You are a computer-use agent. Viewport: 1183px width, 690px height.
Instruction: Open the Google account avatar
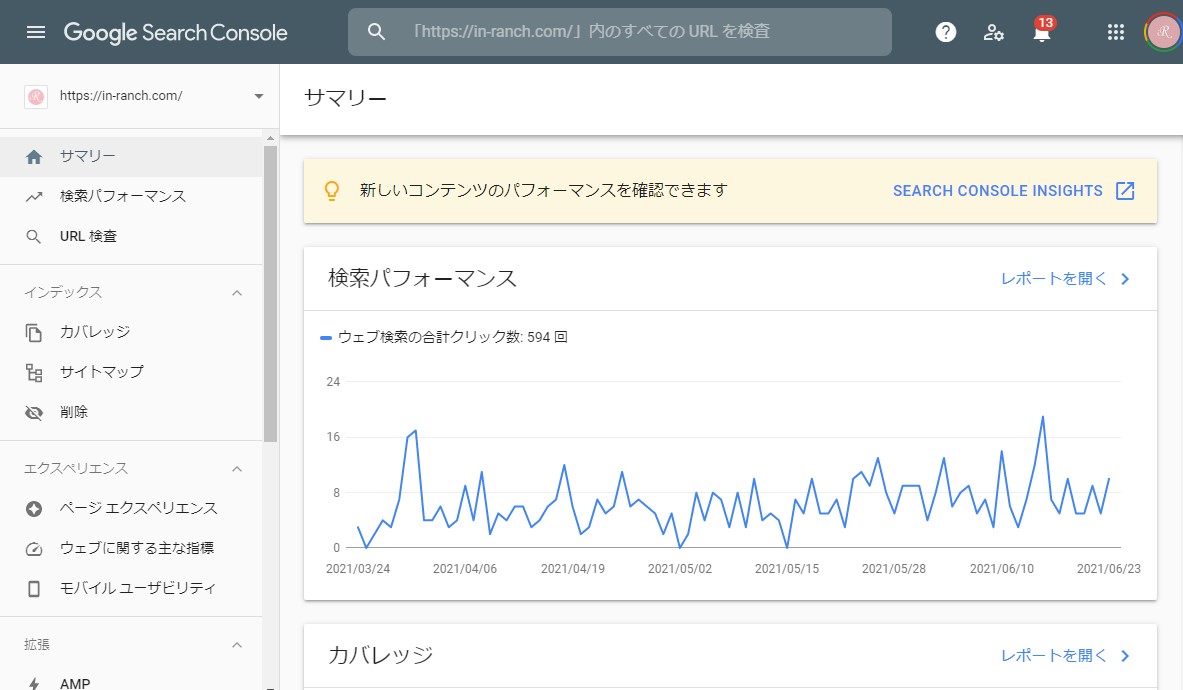(1163, 32)
